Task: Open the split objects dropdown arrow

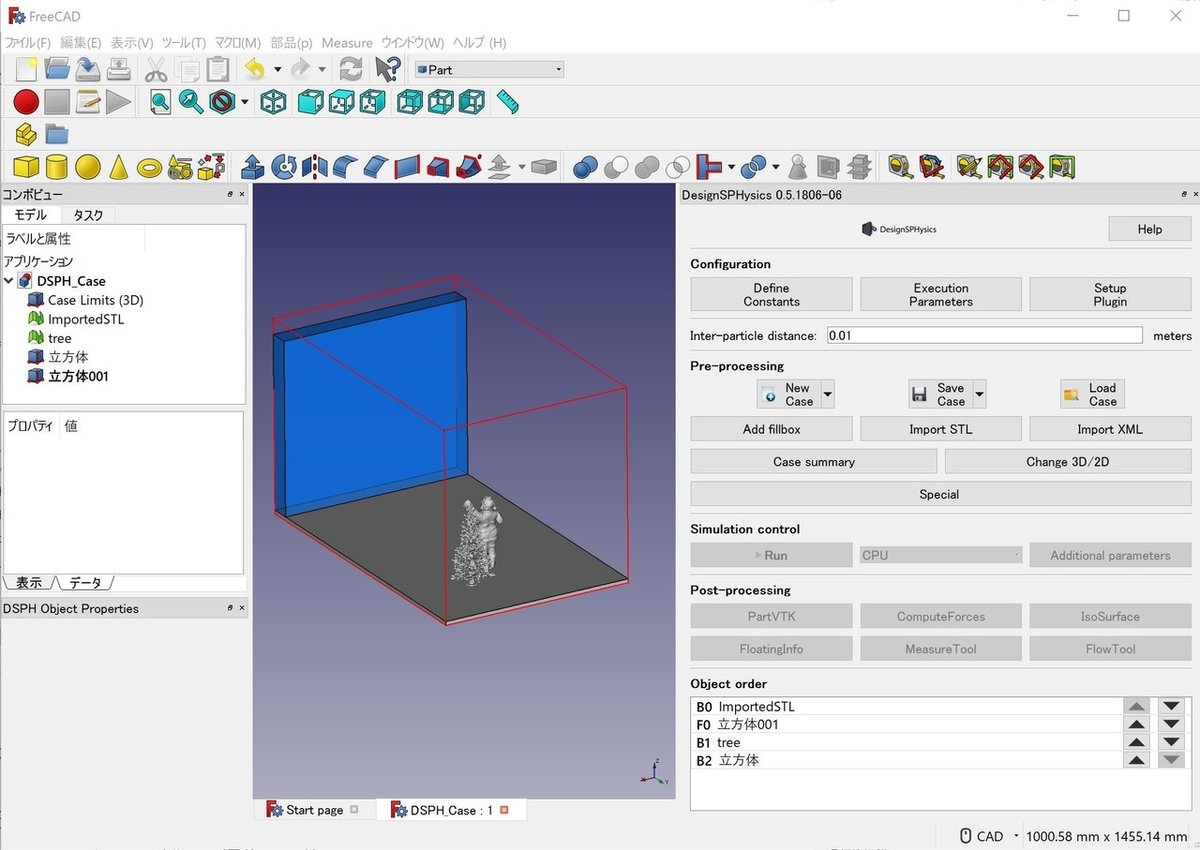Action: tap(775, 167)
